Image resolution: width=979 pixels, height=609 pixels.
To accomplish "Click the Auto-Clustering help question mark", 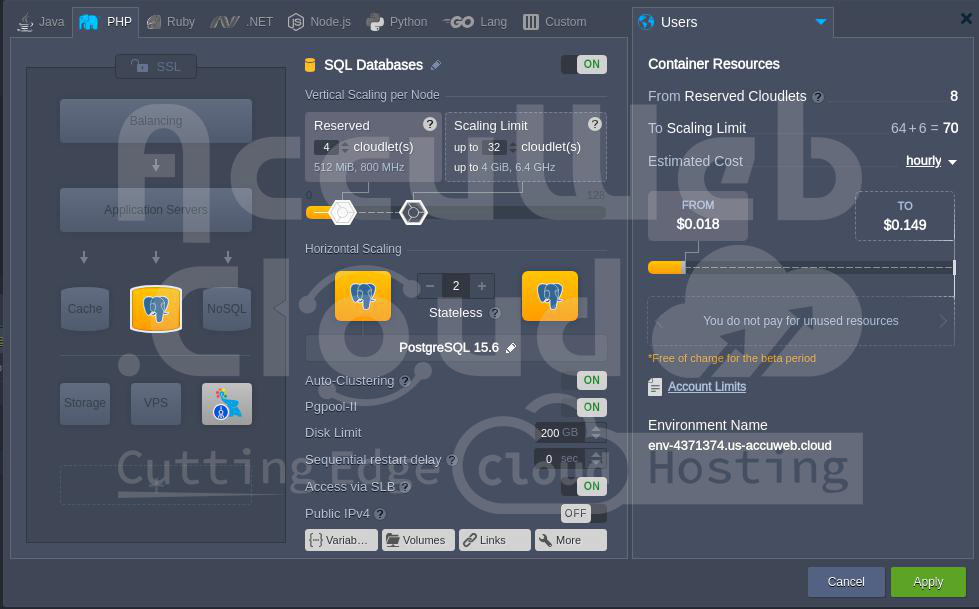I will (405, 381).
